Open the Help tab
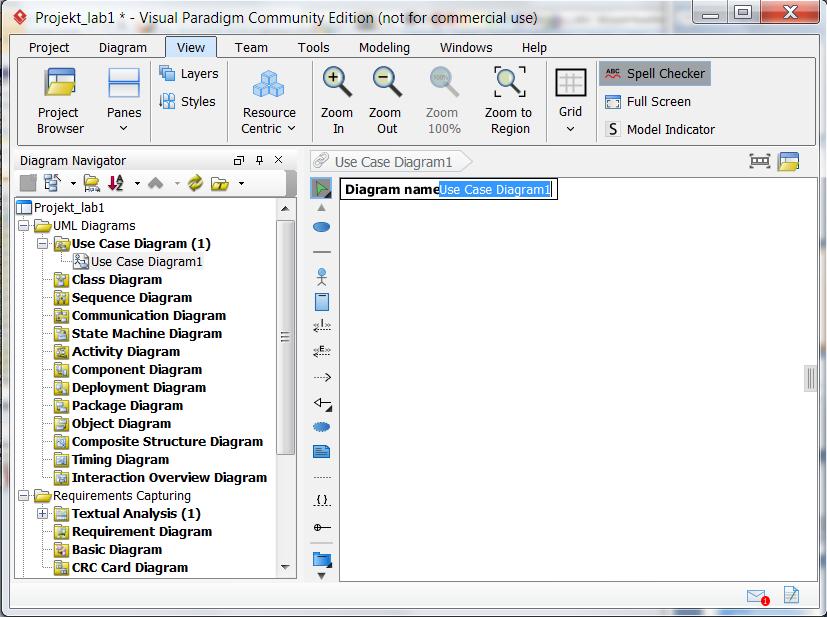 tap(534, 47)
